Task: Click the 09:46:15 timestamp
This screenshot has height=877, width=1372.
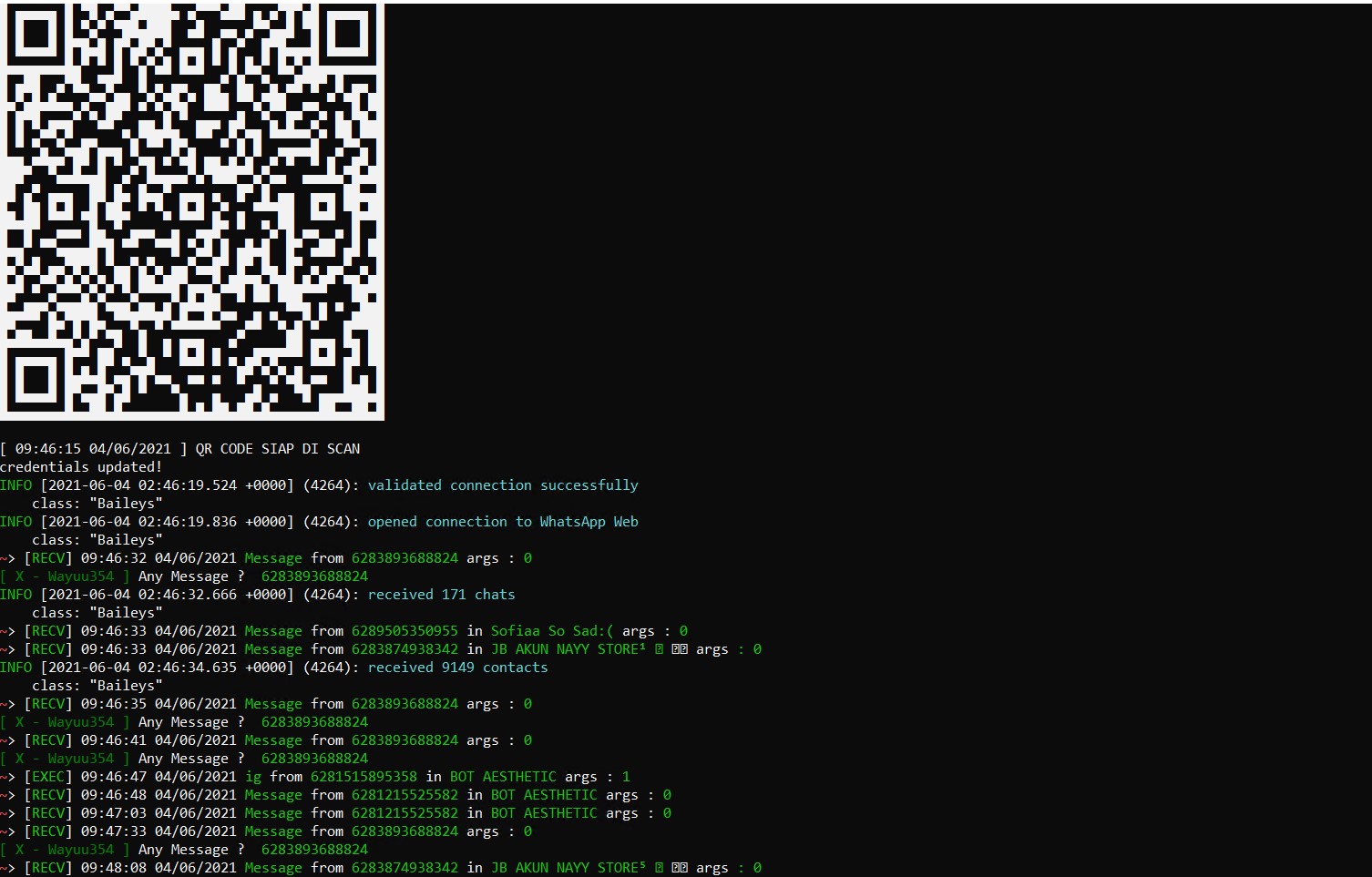Action: (x=47, y=449)
